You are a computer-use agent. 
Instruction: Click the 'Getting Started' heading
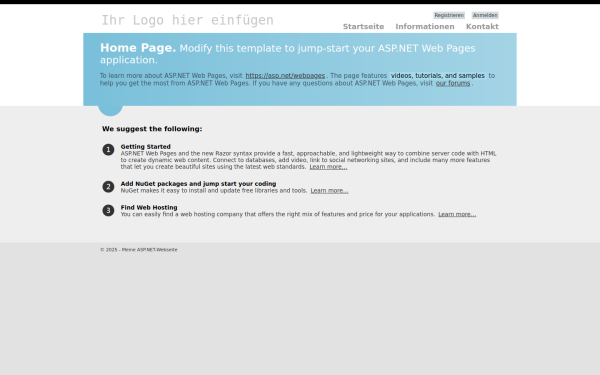[145, 147]
